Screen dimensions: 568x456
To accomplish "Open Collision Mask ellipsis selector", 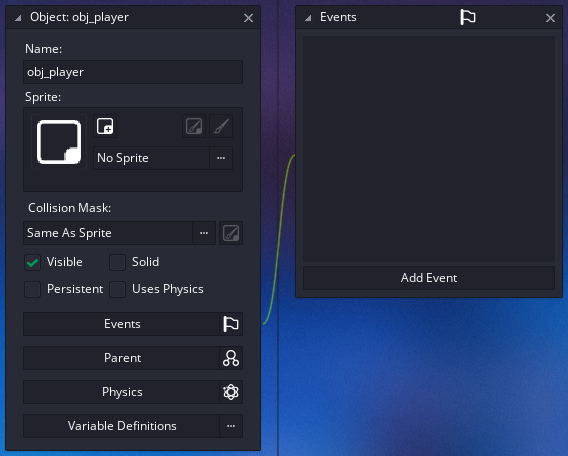I will pyautogui.click(x=204, y=233).
